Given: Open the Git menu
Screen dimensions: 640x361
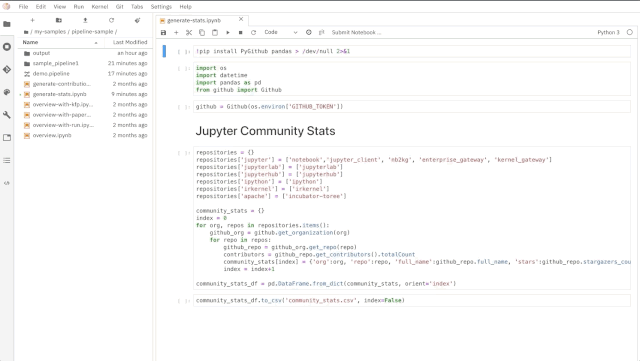Looking at the screenshot, I should pyautogui.click(x=120, y=7).
